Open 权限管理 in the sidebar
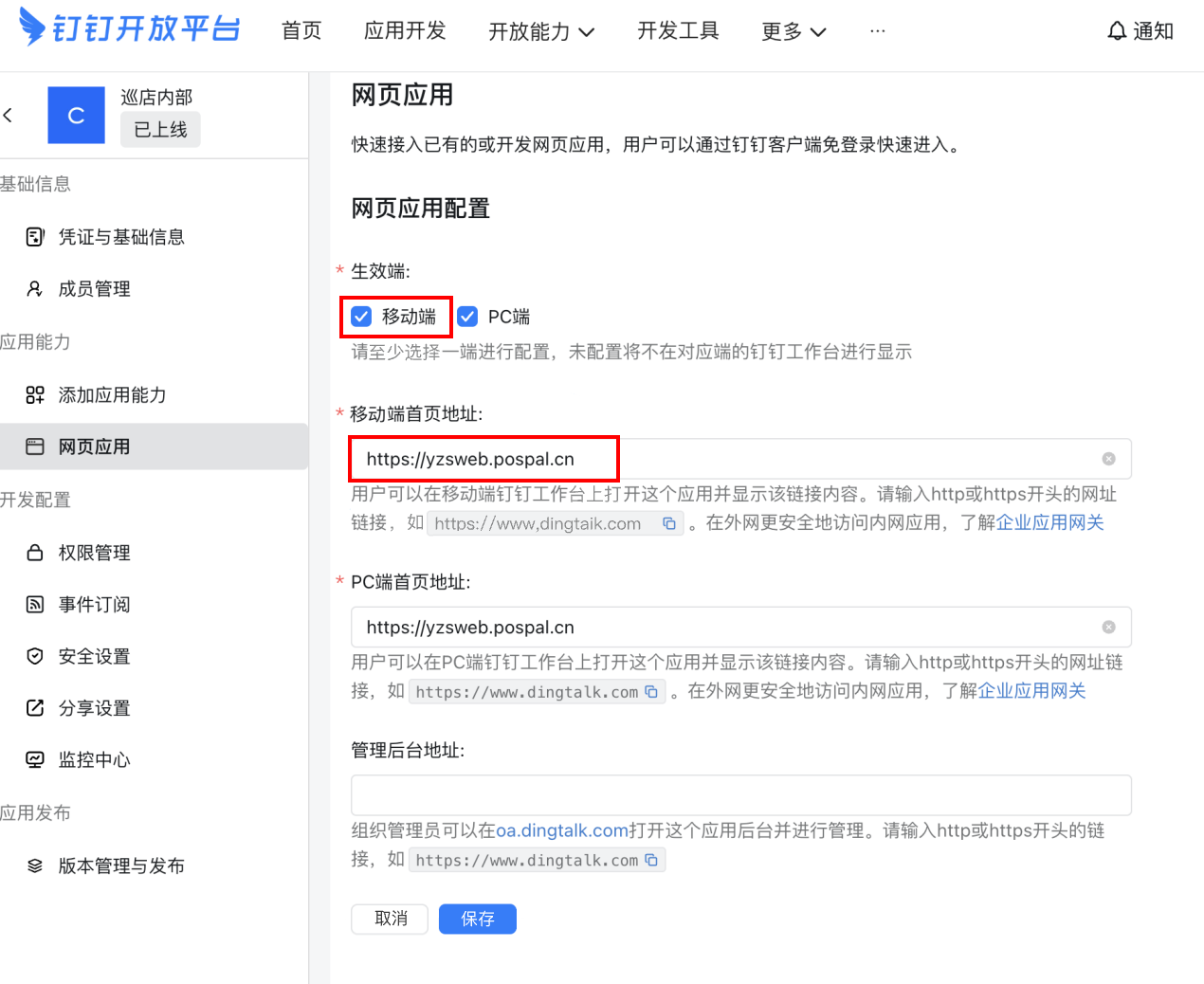Image resolution: width=1204 pixels, height=984 pixels. click(94, 553)
